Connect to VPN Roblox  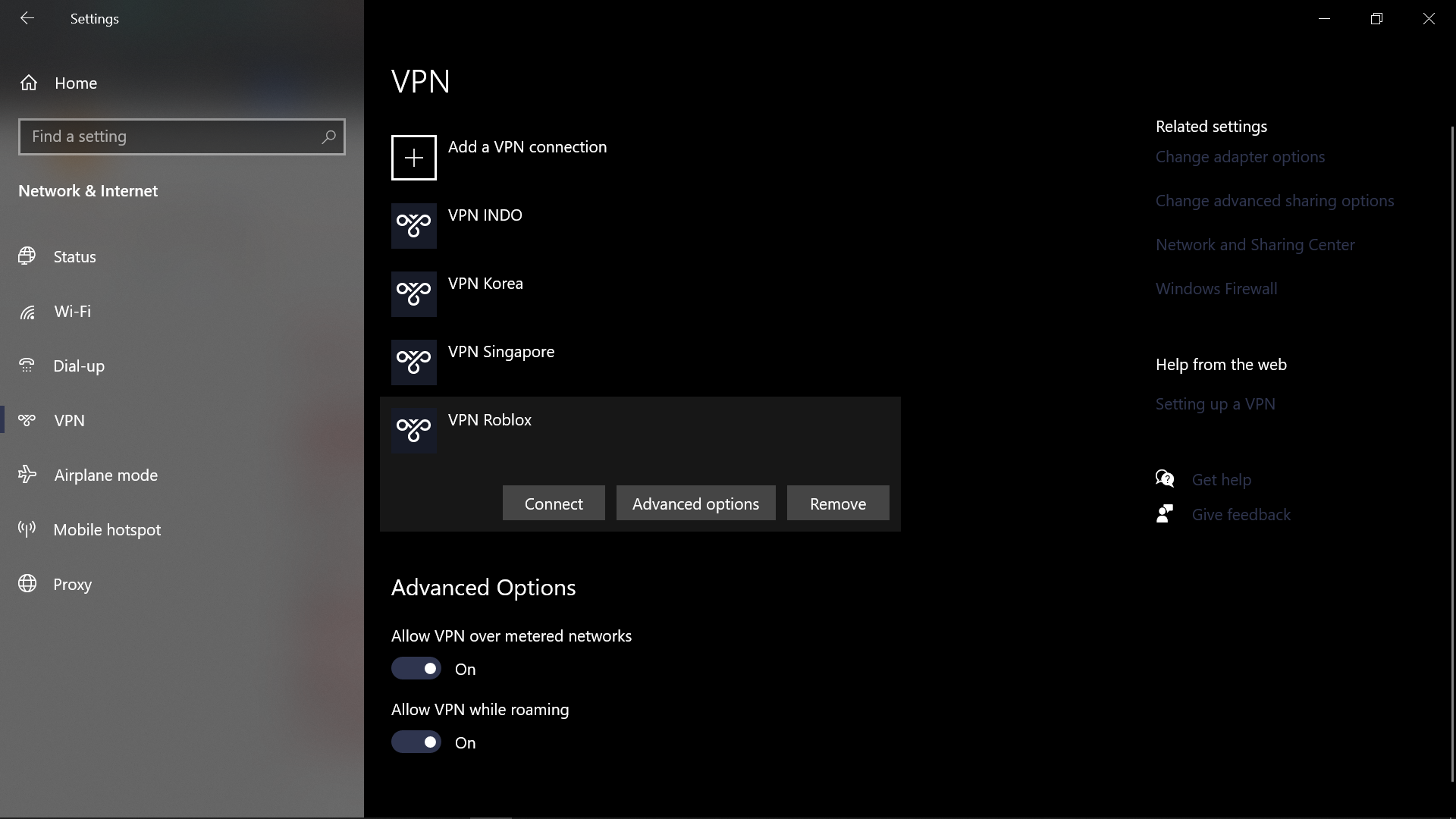click(x=554, y=504)
